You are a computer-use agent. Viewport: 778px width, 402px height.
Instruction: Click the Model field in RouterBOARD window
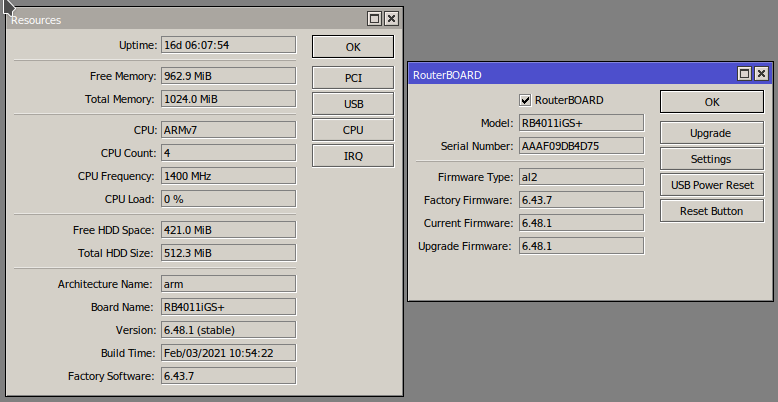tap(582, 123)
